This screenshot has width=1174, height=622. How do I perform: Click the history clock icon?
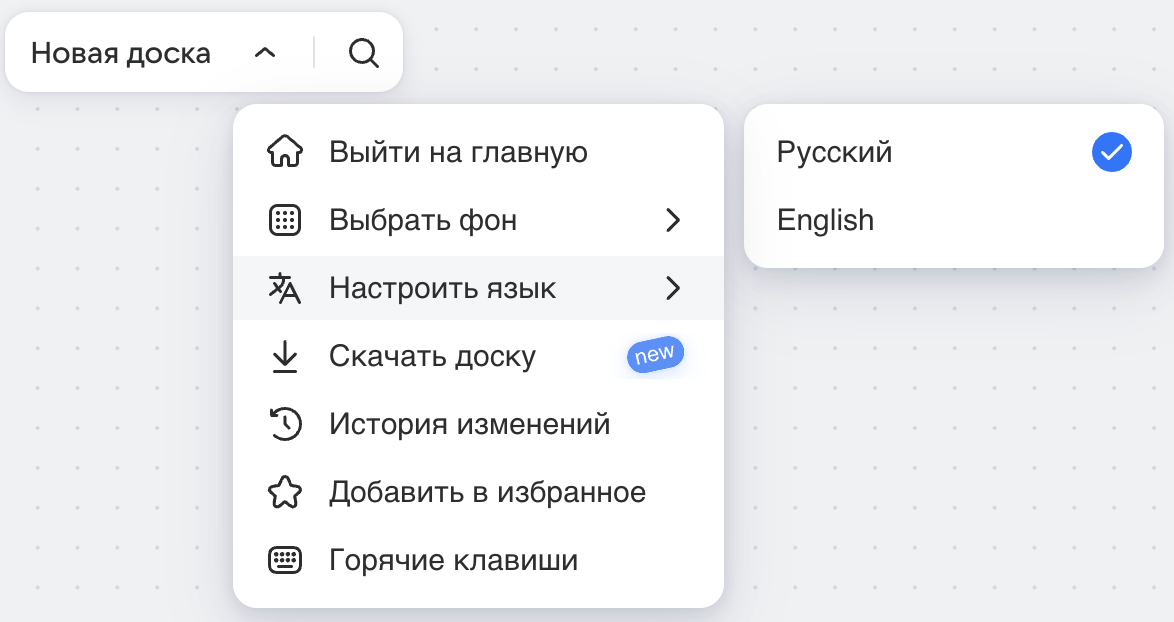(285, 424)
